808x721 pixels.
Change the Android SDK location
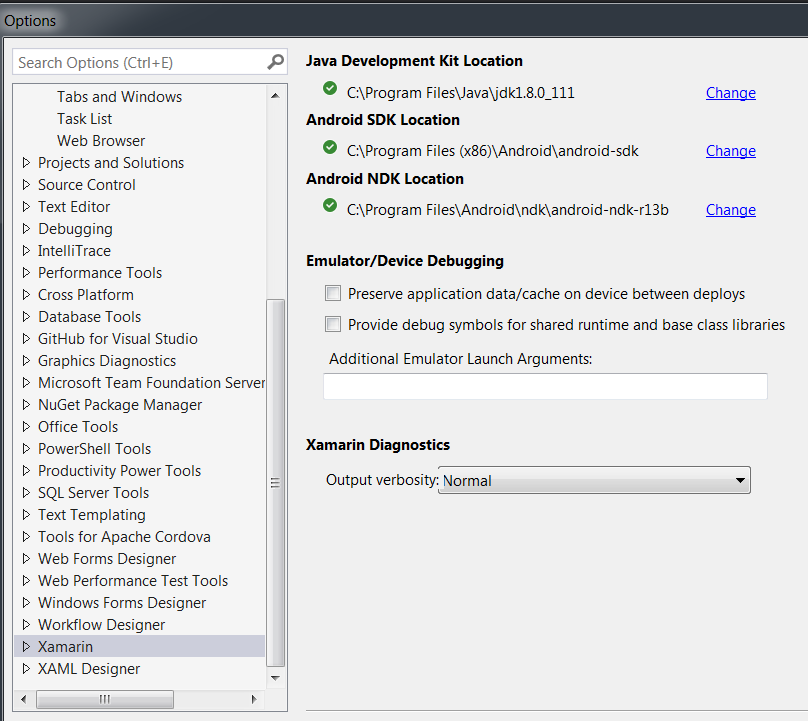click(731, 151)
